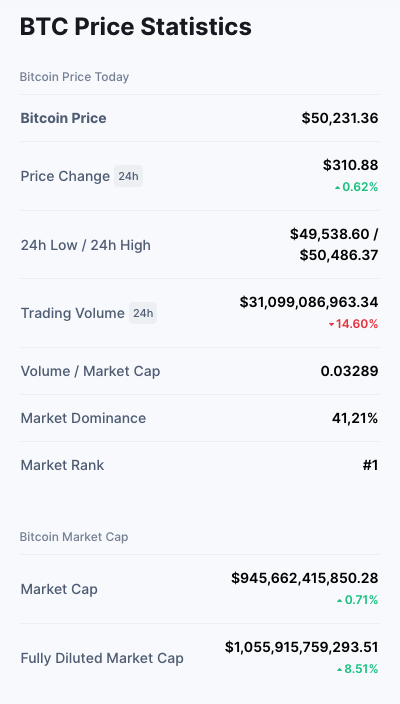
Task: Select the $49,538.60 low value
Action: pos(330,234)
